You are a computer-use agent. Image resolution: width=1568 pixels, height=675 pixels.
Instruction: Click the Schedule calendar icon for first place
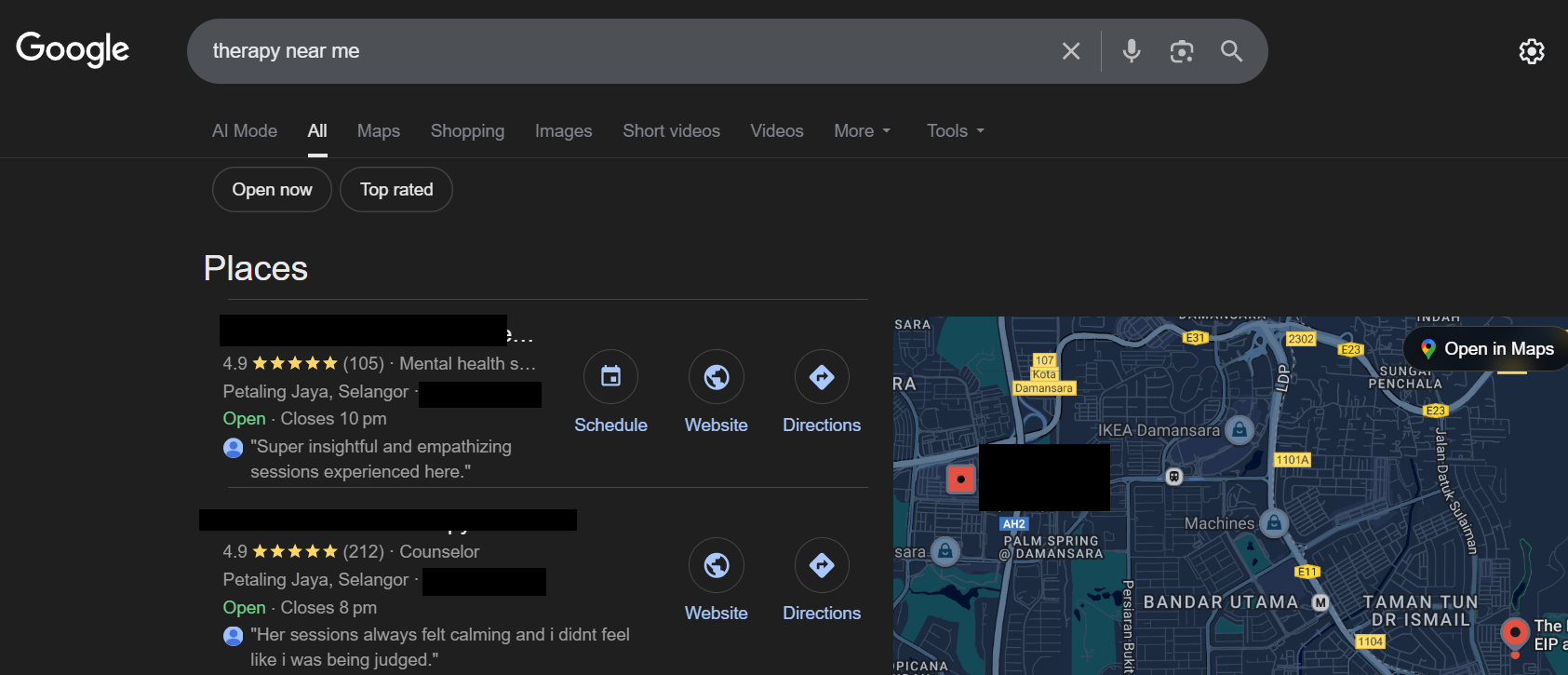610,377
